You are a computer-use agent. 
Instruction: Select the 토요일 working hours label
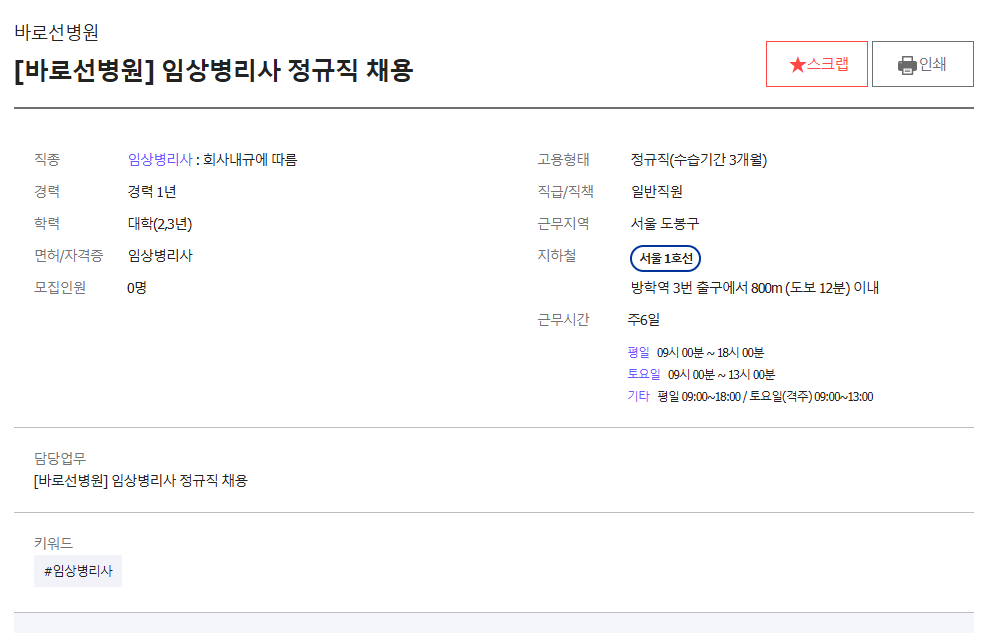pos(644,374)
